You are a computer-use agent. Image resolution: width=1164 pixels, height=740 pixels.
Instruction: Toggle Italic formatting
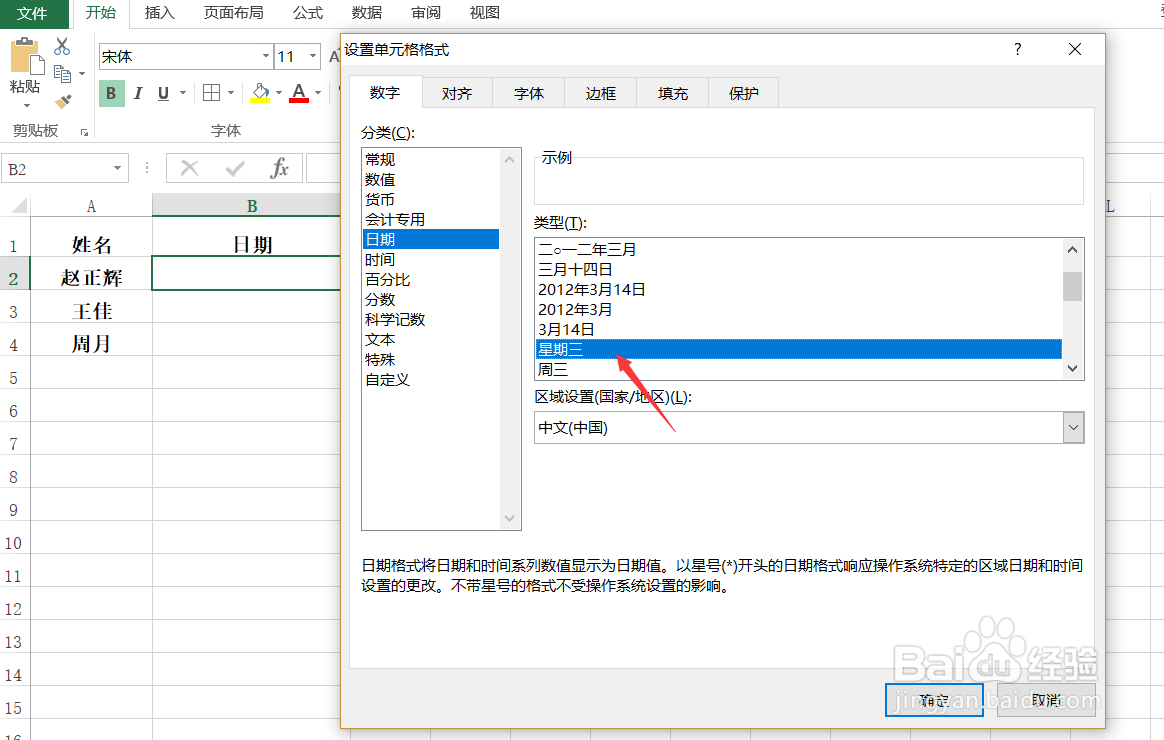[x=137, y=93]
